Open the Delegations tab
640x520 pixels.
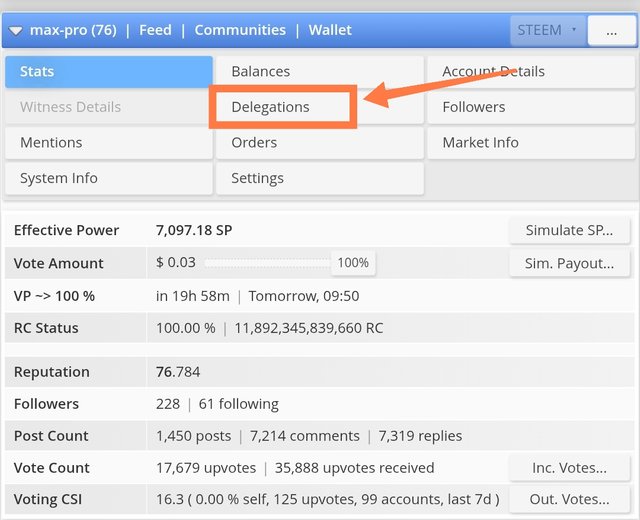320,107
